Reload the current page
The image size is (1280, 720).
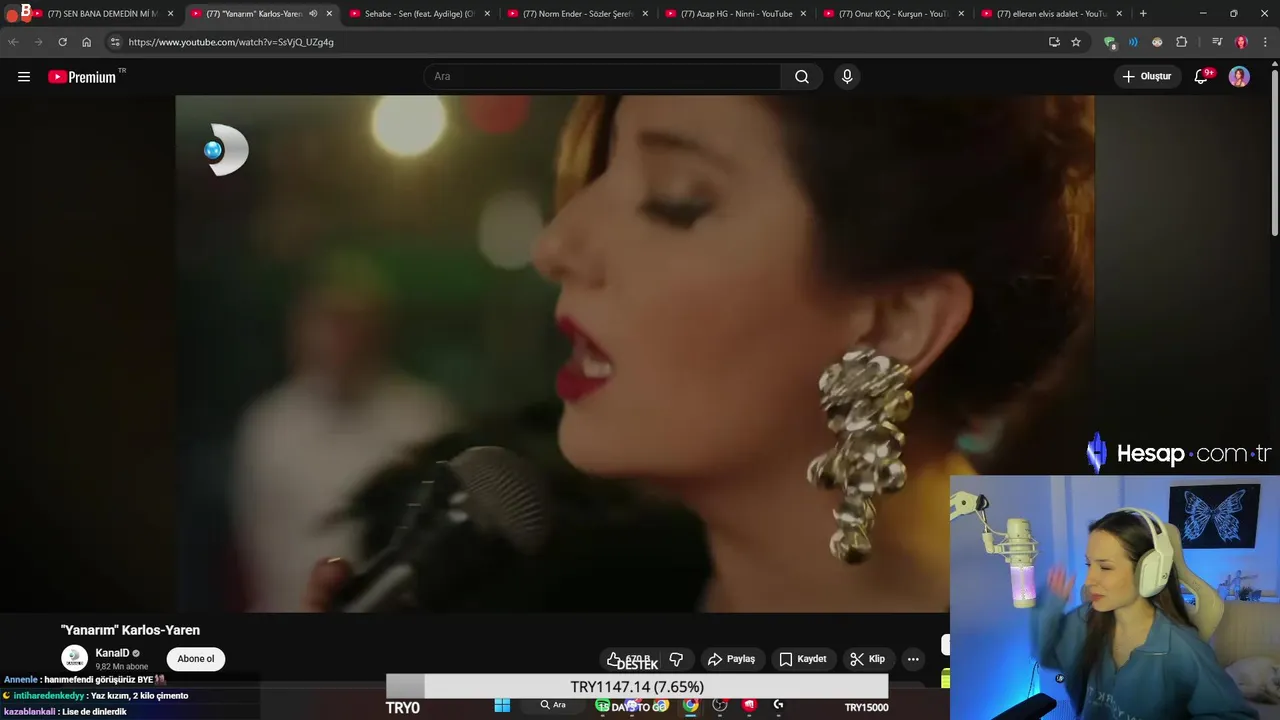pos(62,42)
